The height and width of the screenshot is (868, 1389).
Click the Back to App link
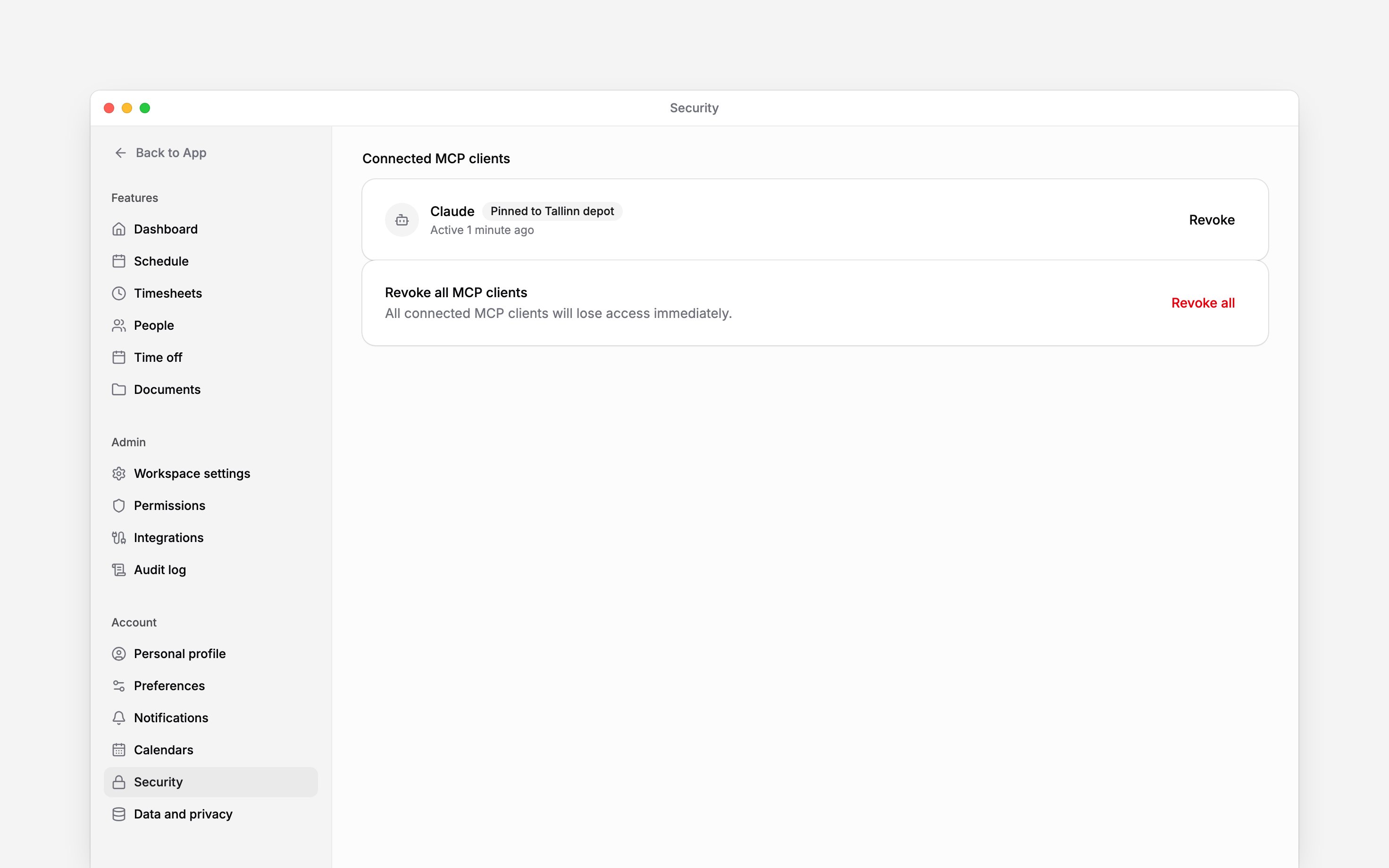point(160,153)
